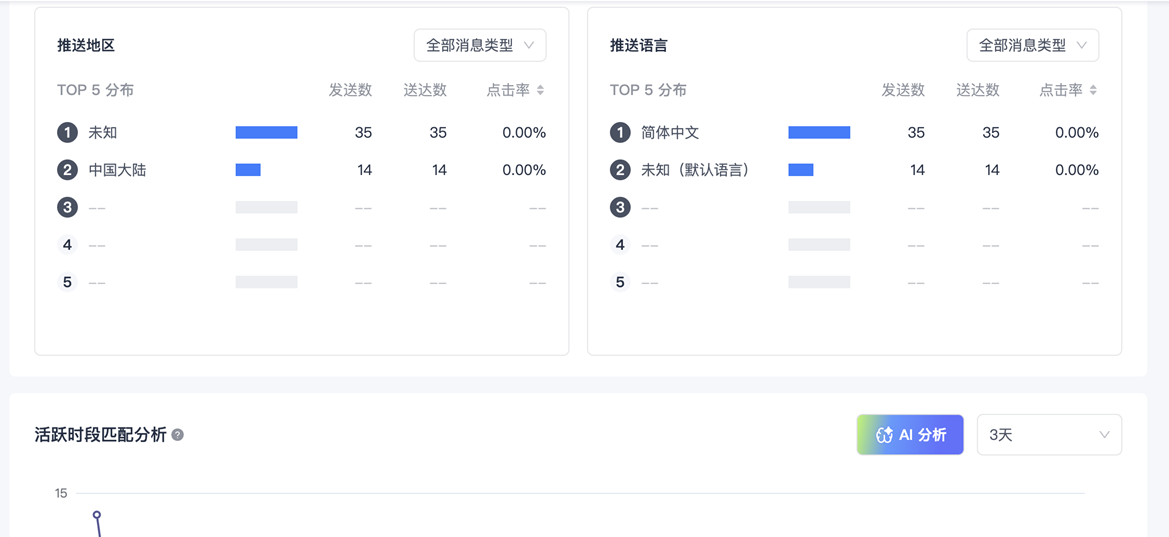Click rank 1 badge for 简体中文
This screenshot has width=1169, height=537.
click(620, 132)
